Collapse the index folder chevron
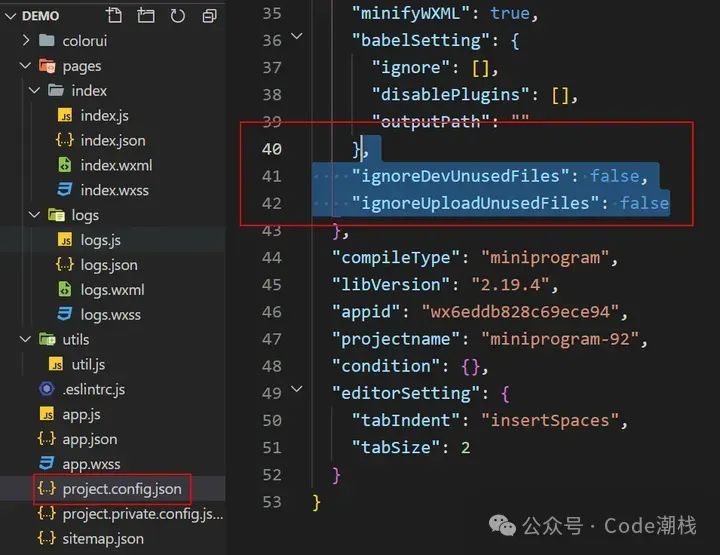The height and width of the screenshot is (555, 720). pos(34,90)
